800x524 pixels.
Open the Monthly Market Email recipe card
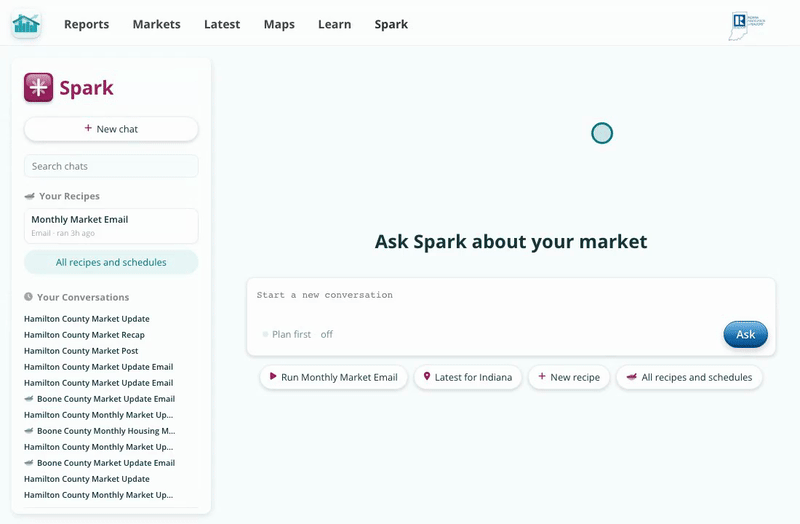coord(111,226)
